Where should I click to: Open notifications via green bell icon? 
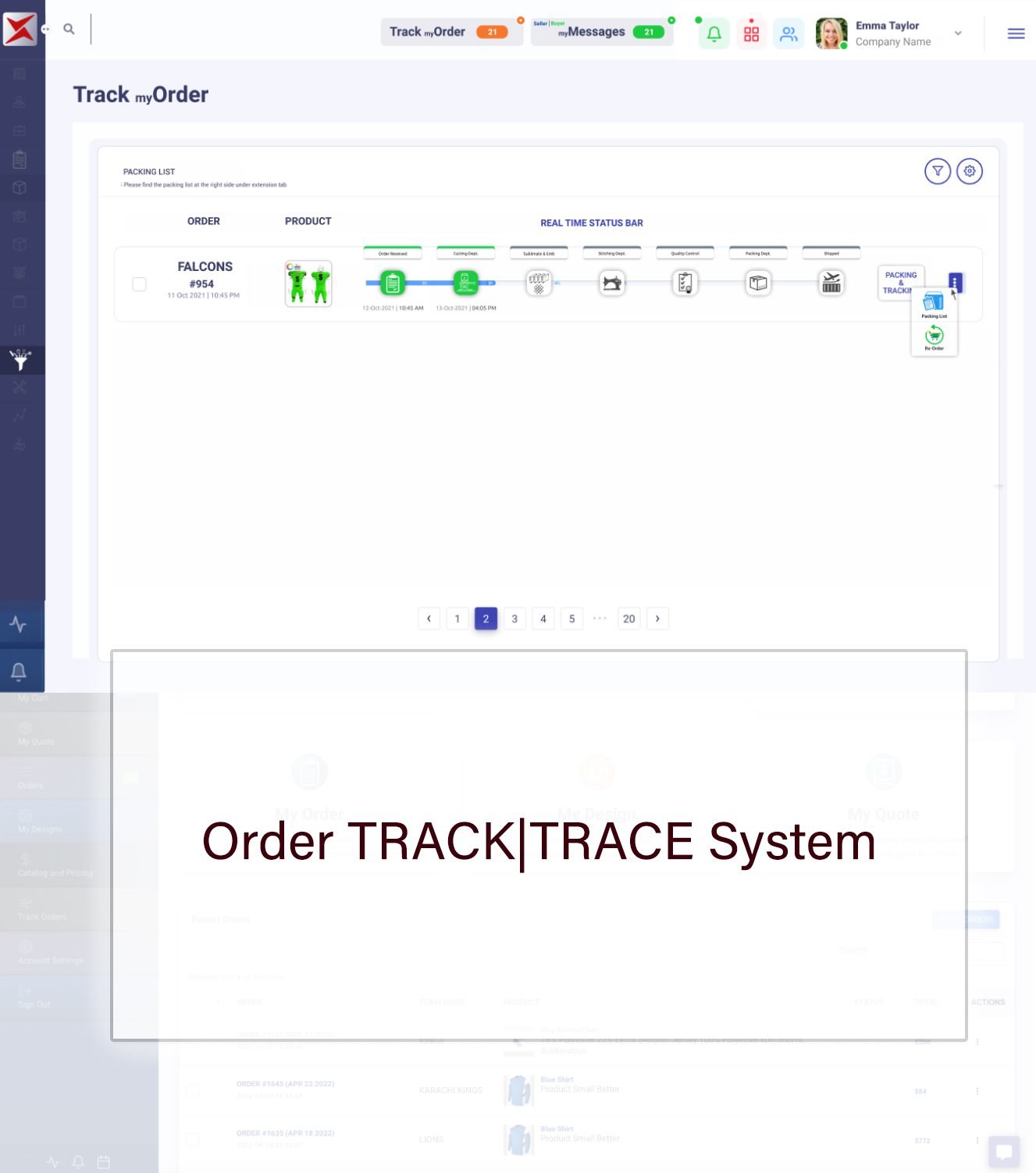[x=714, y=34]
